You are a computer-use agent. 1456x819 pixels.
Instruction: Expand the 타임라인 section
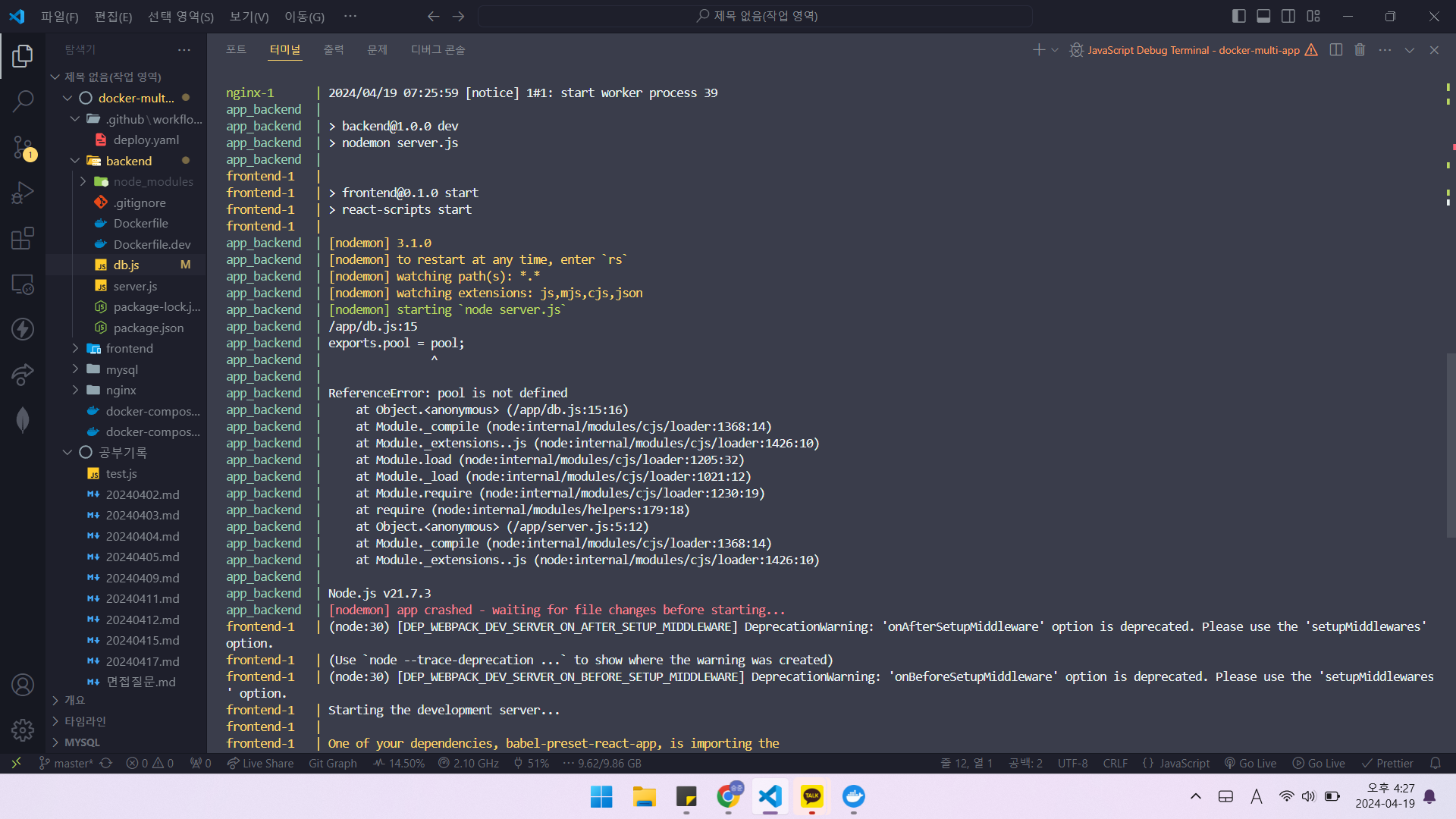coord(84,721)
